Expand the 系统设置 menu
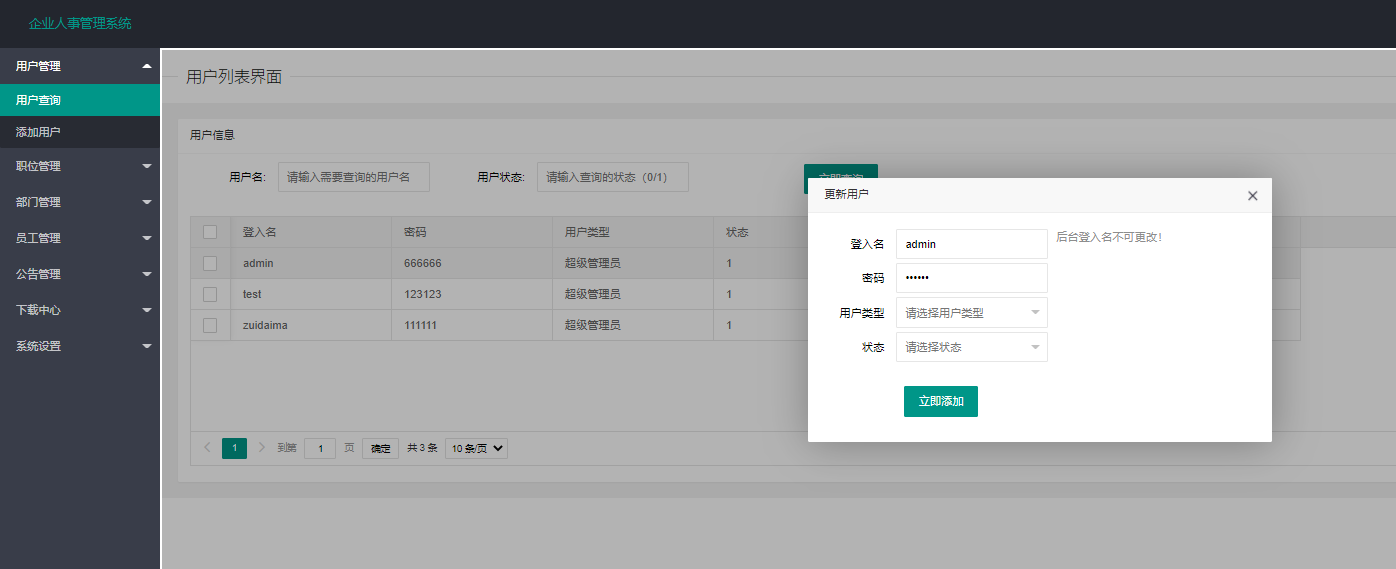 (x=80, y=346)
